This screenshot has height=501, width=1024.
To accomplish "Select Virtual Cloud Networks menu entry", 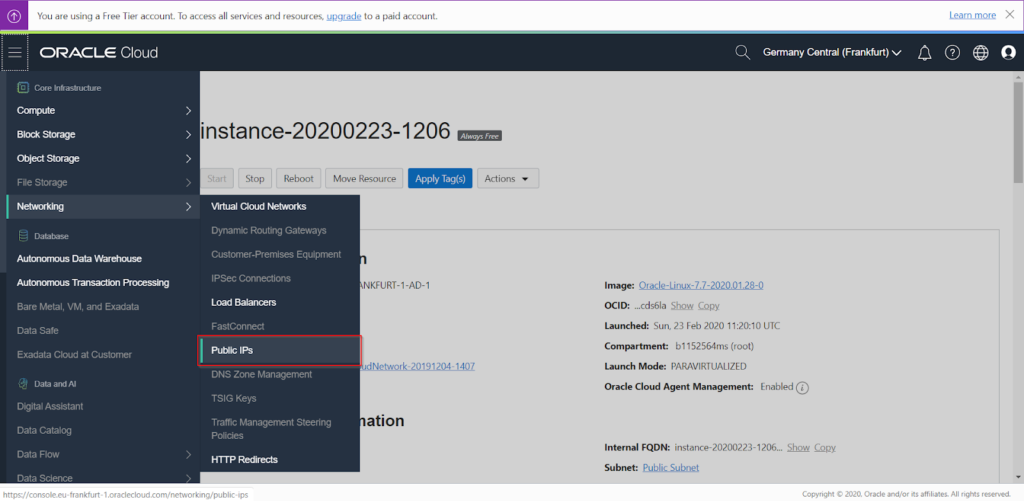I will click(x=259, y=206).
